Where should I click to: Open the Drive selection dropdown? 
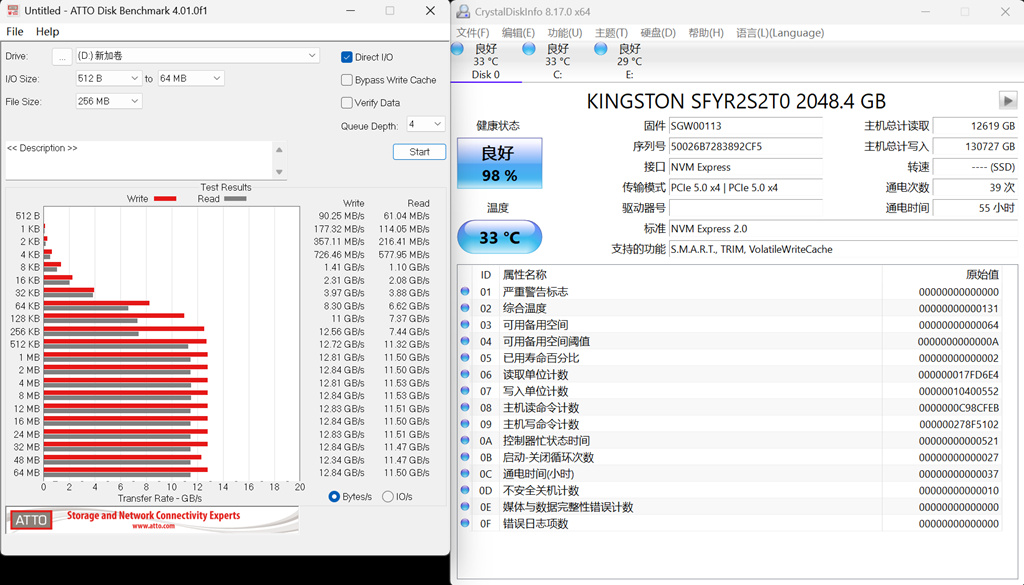(197, 56)
